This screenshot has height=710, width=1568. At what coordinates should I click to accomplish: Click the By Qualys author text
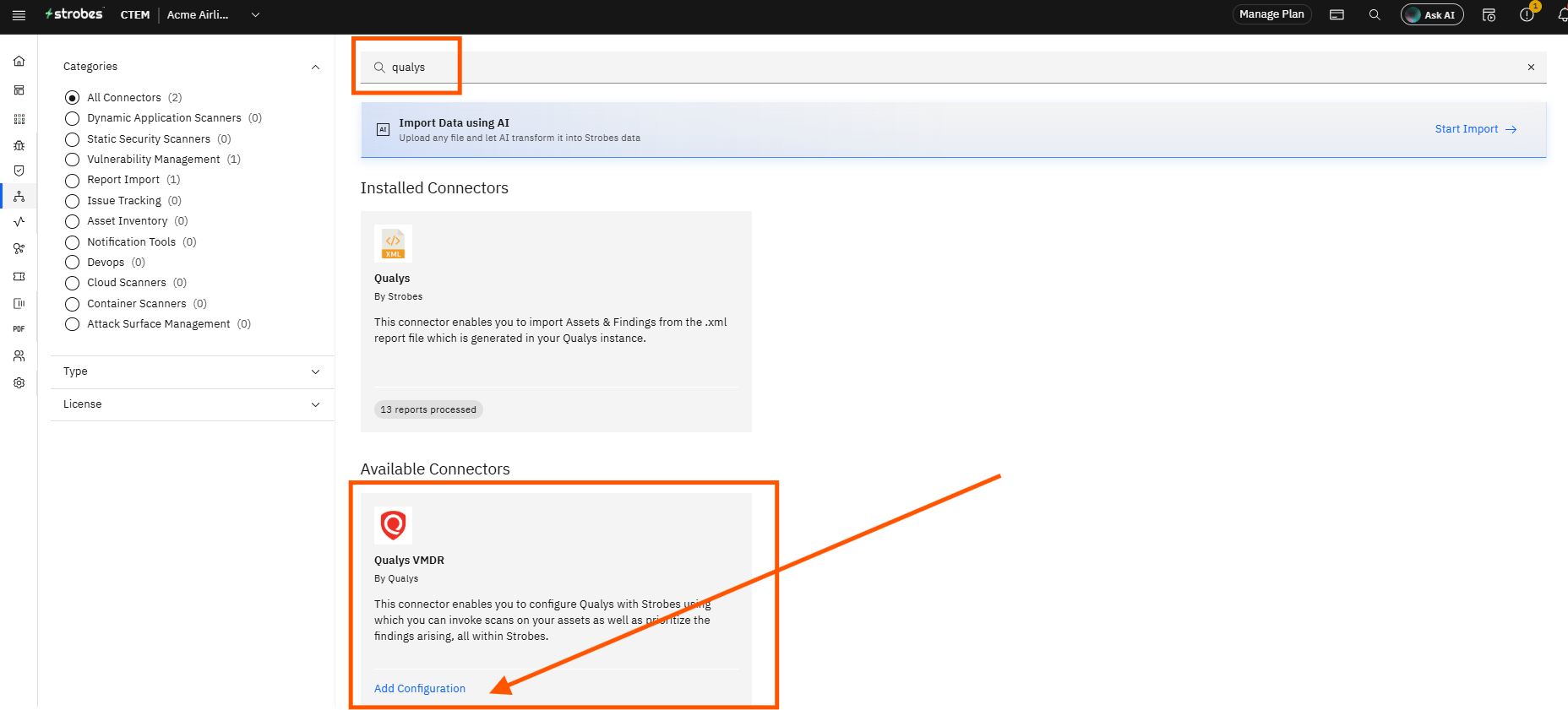pyautogui.click(x=396, y=579)
